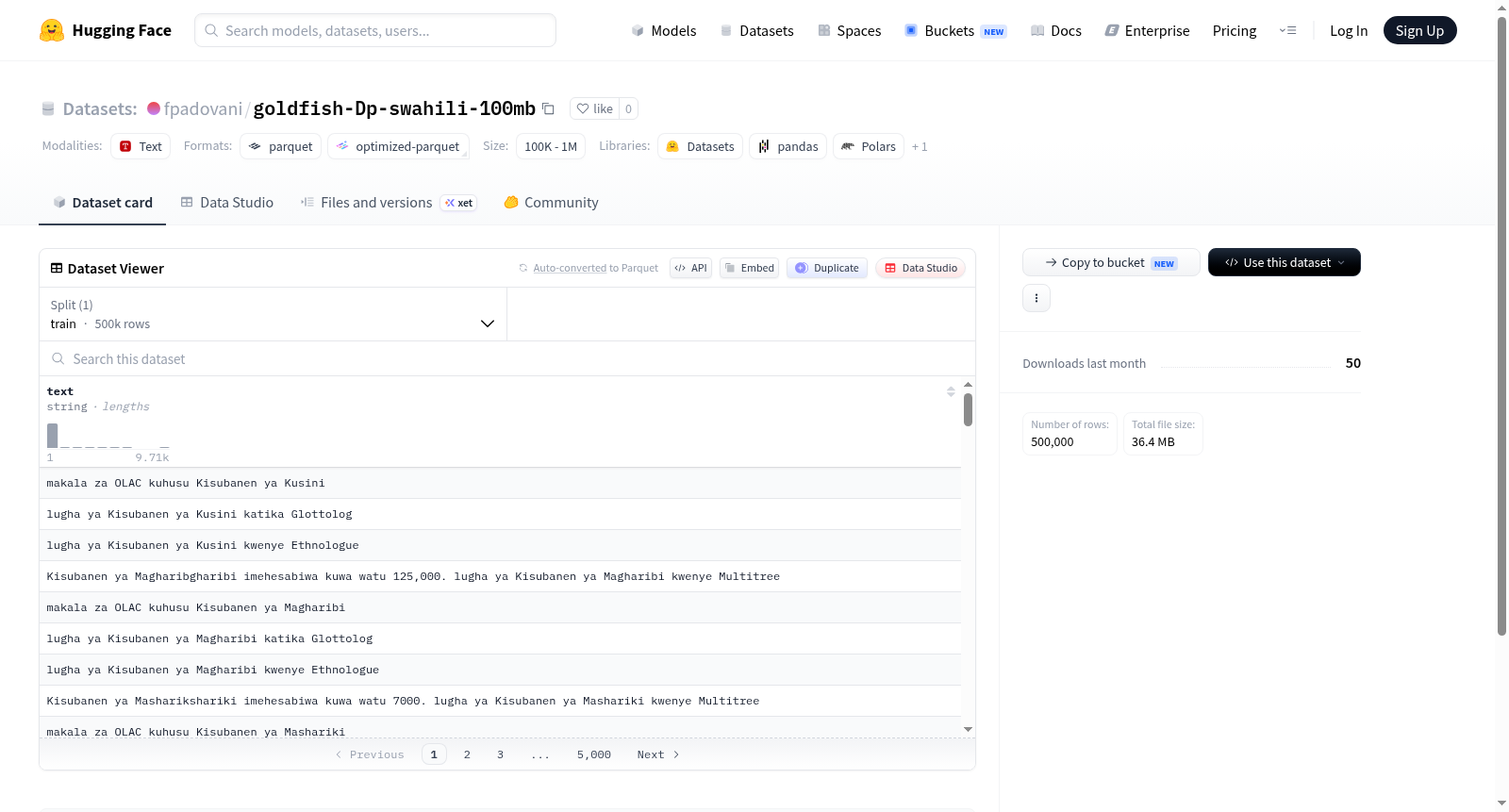Click the Embed button

click(x=750, y=268)
